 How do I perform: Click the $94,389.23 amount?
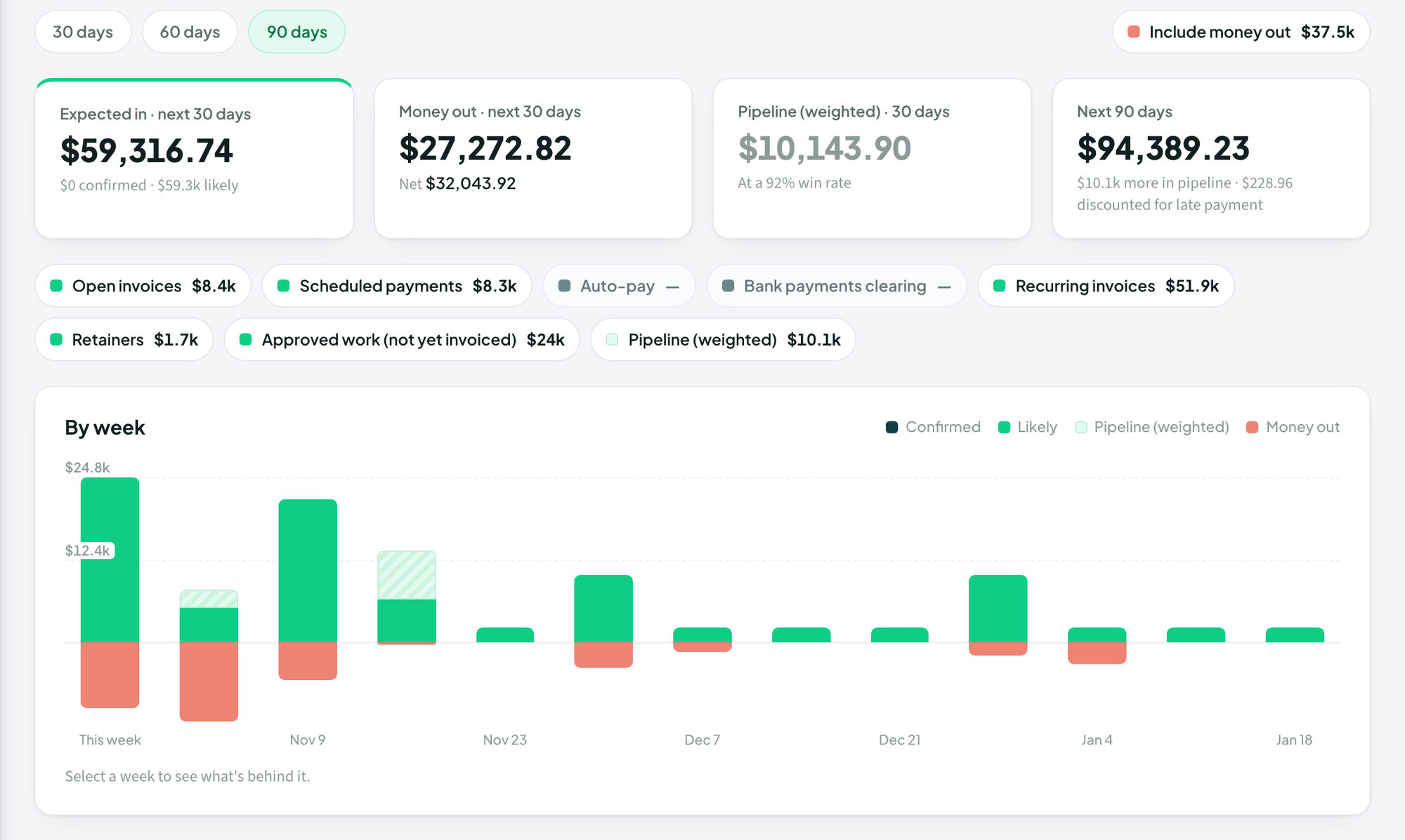coord(1163,148)
